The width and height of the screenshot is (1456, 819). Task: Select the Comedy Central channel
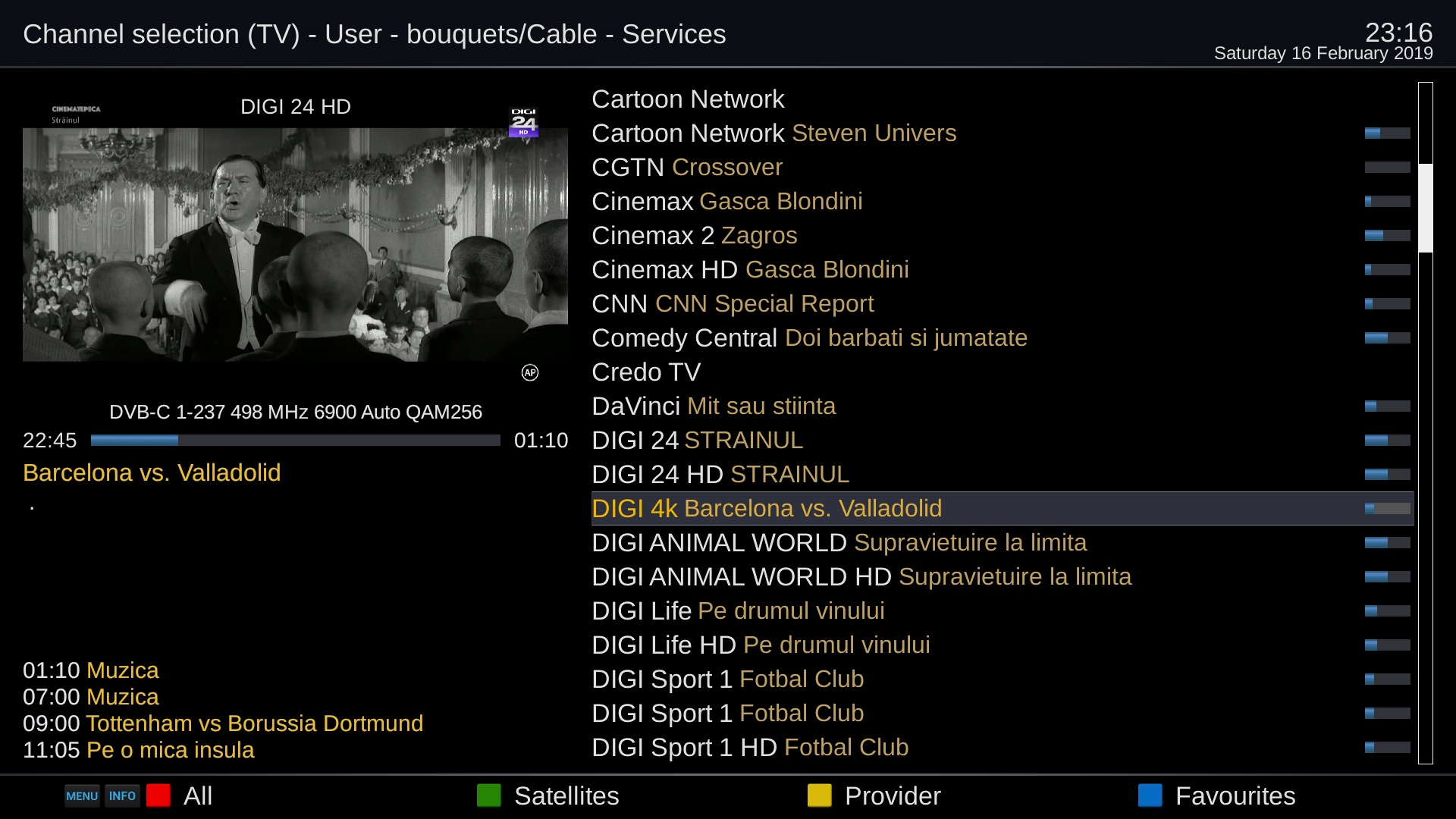[x=809, y=337]
